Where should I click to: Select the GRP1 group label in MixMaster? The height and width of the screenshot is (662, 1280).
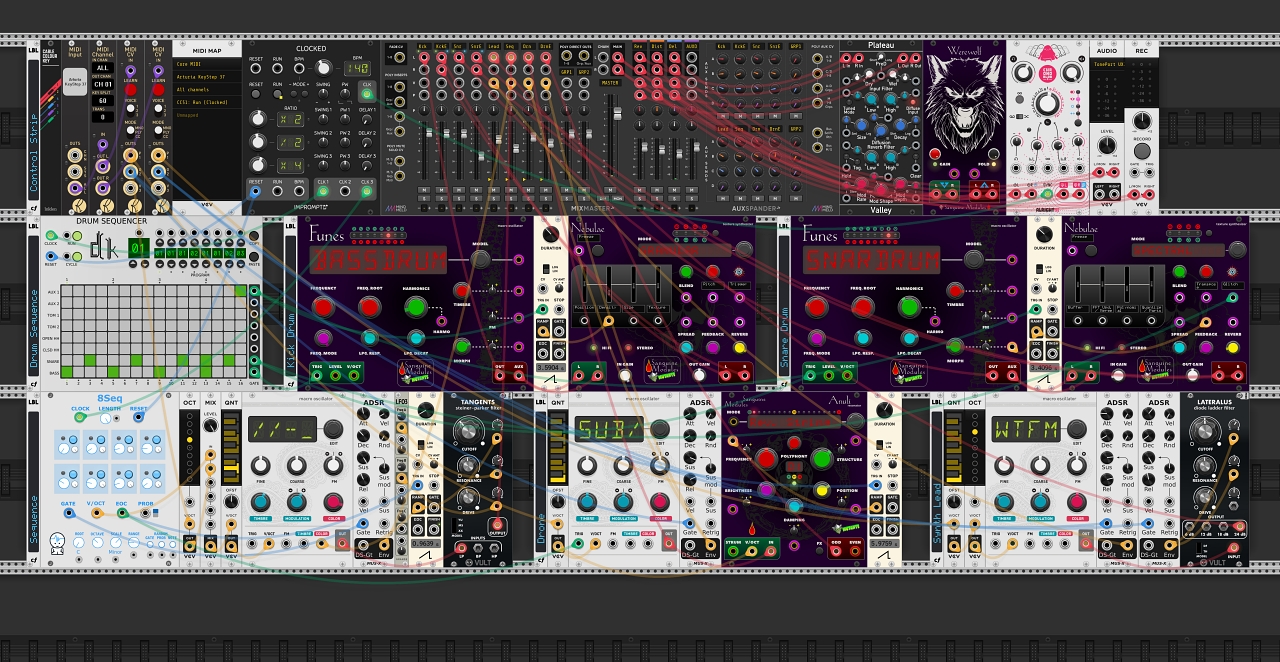point(567,73)
